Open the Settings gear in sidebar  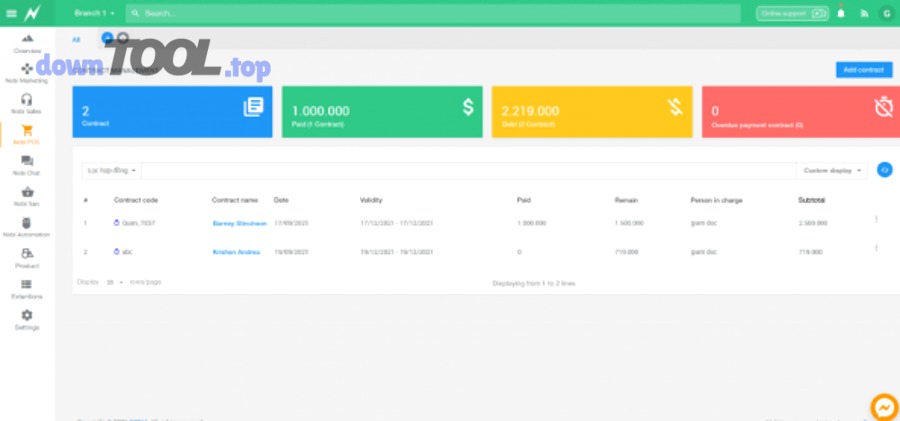[27, 320]
